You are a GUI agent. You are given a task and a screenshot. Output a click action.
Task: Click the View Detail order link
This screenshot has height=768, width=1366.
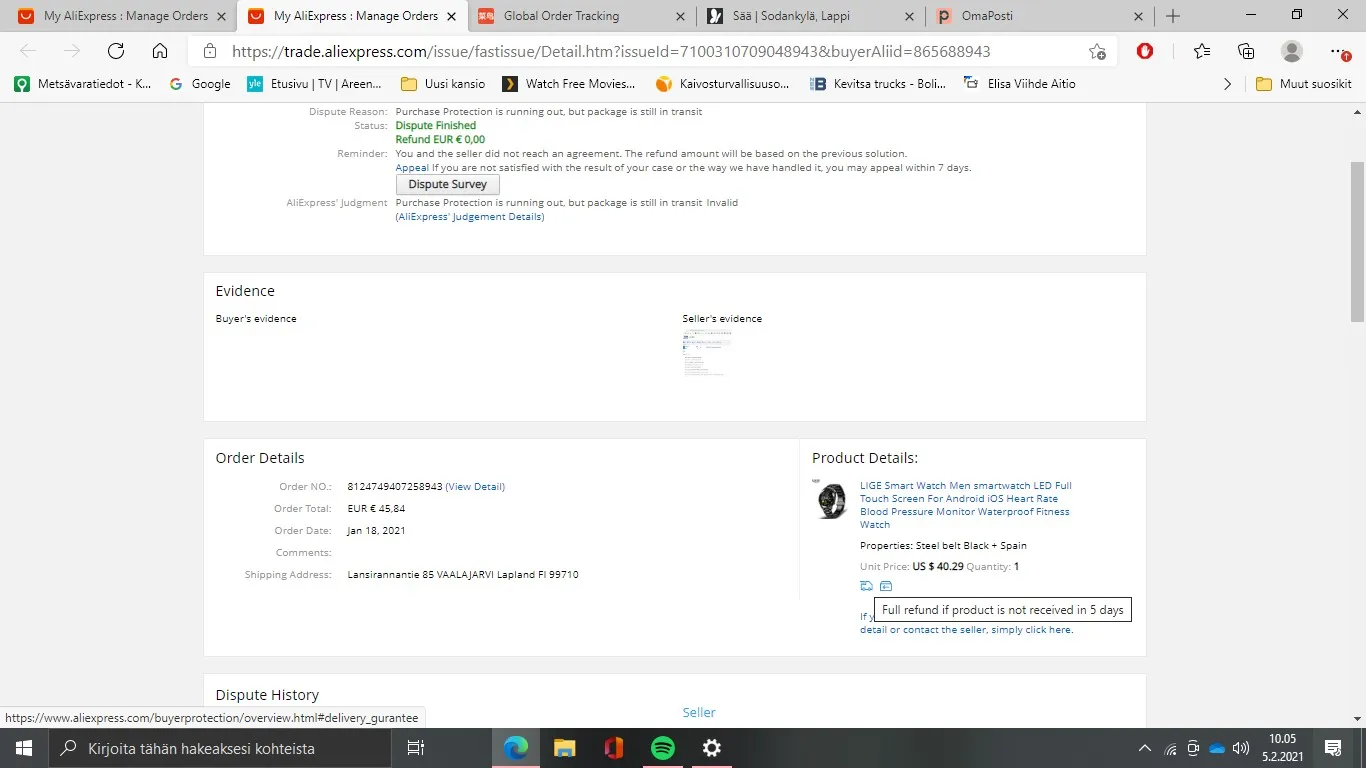(475, 487)
